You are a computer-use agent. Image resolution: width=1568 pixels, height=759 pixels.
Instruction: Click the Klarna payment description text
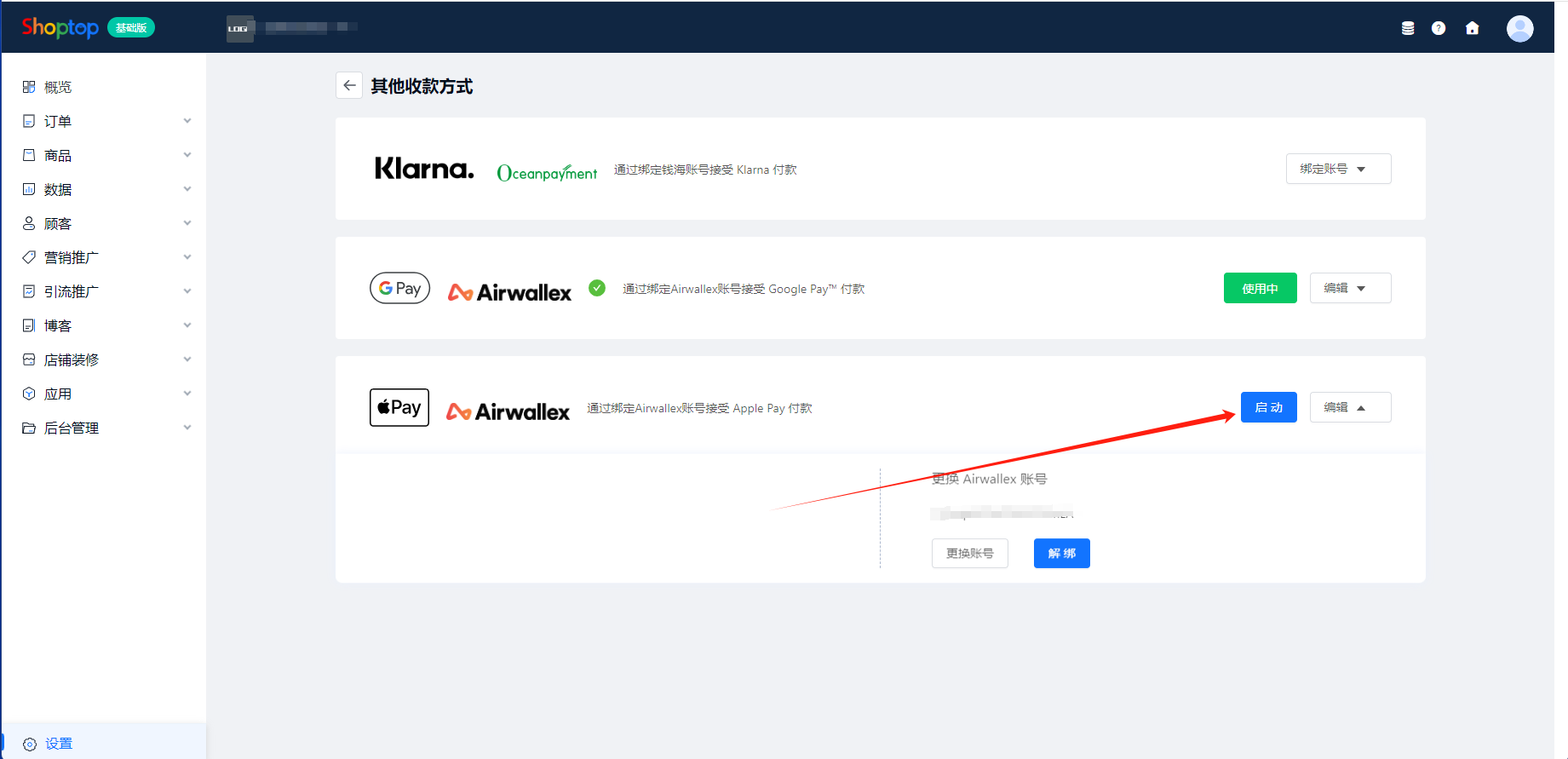[705, 170]
